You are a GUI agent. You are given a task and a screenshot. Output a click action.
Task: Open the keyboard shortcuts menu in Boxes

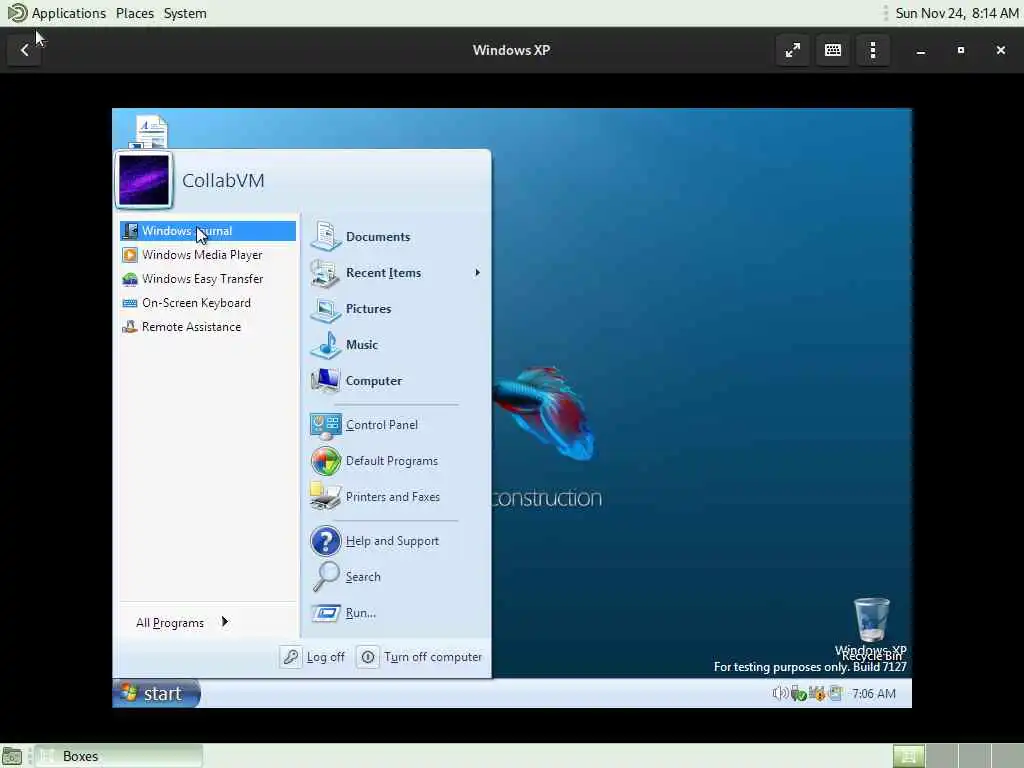click(x=833, y=50)
